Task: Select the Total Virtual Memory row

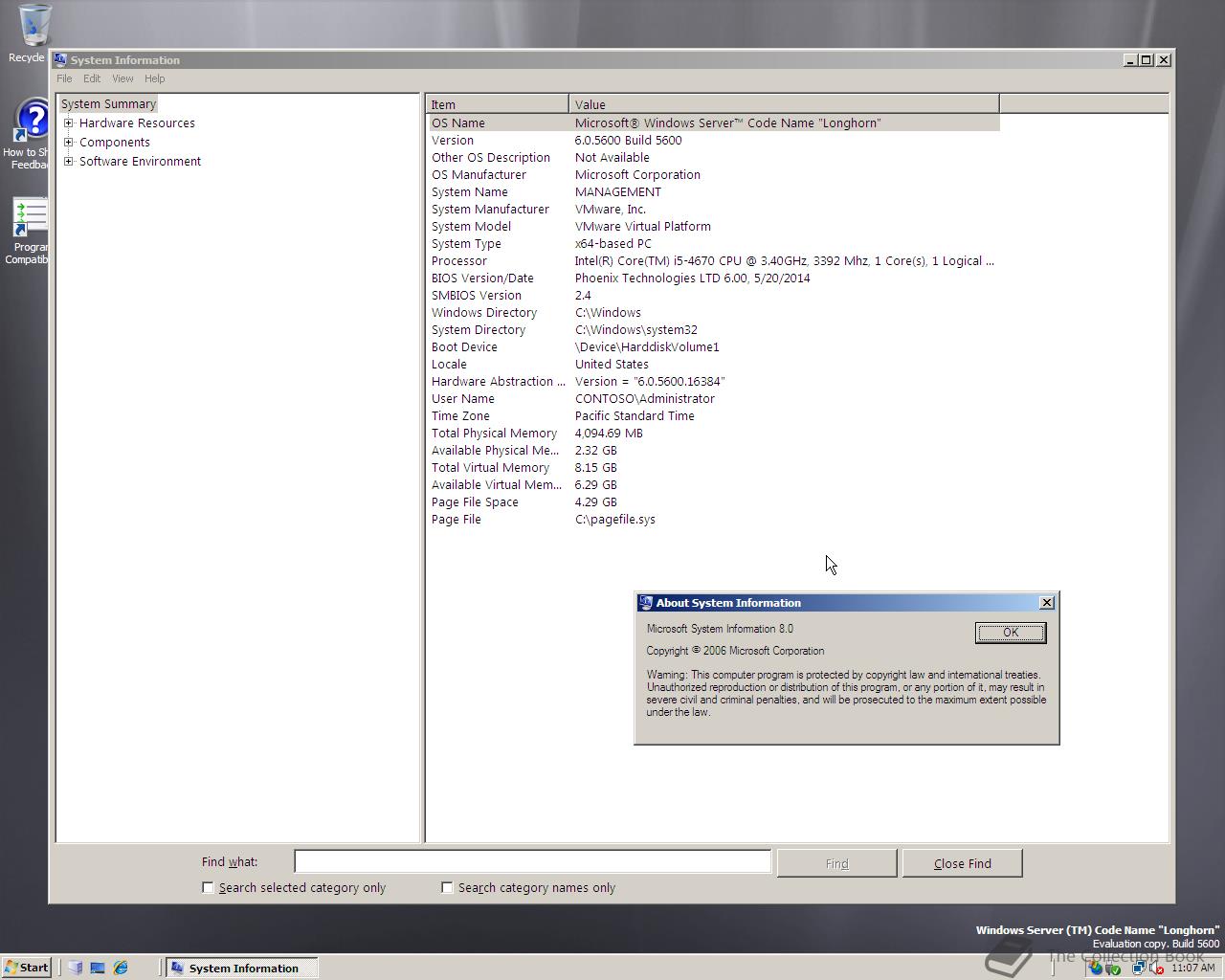Action: pyautogui.click(x=713, y=467)
